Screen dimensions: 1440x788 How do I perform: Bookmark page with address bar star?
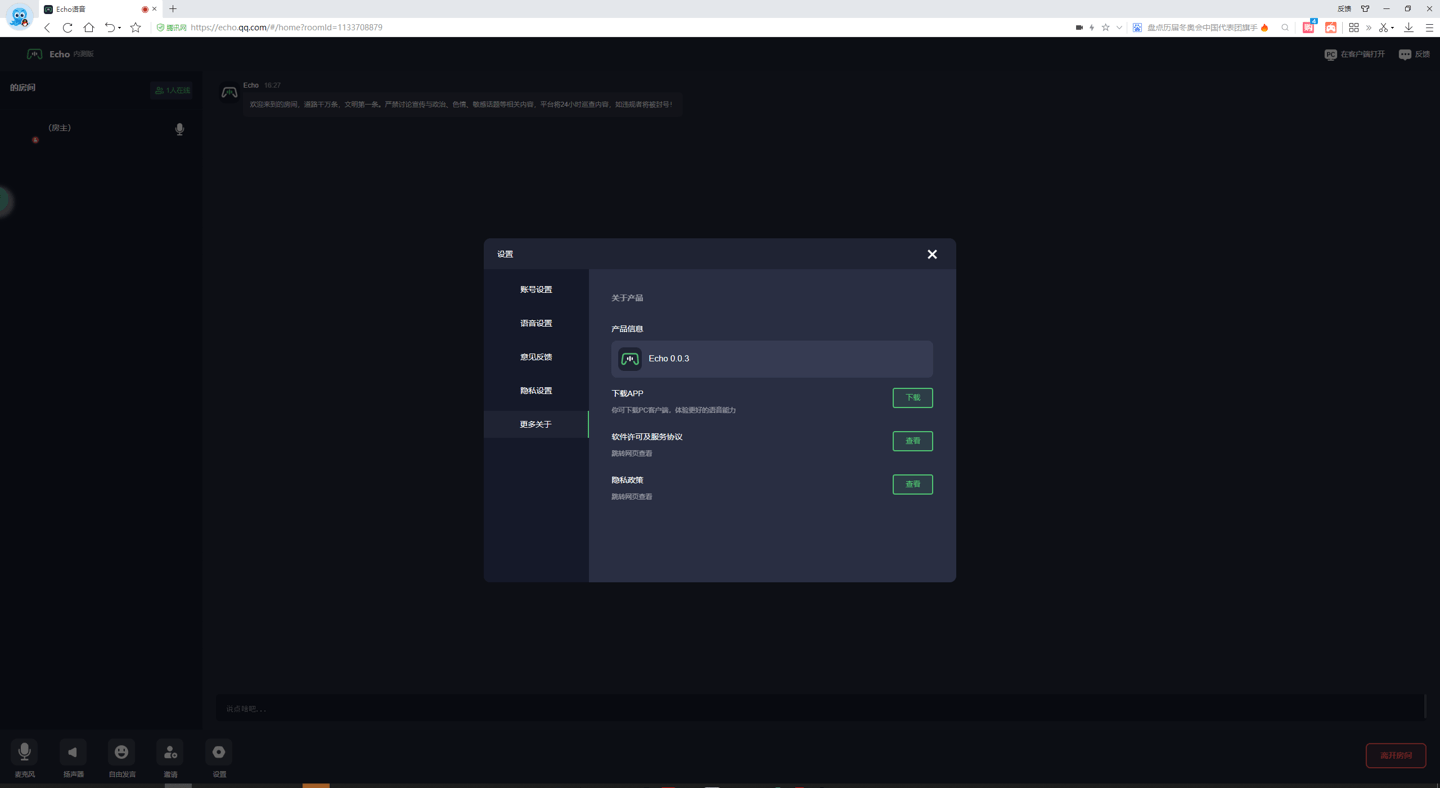click(1106, 28)
